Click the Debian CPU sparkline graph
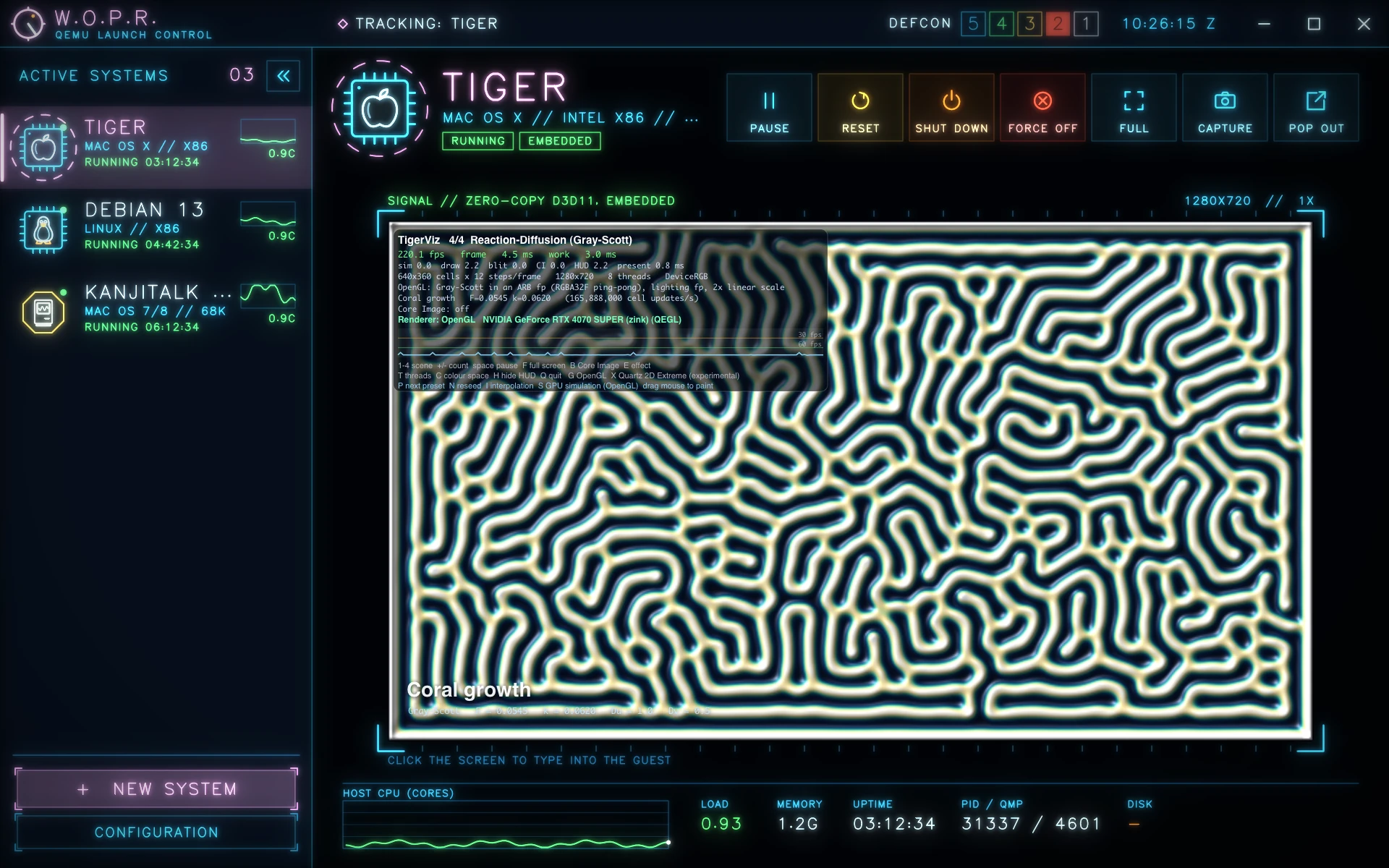This screenshot has height=868, width=1389. (x=268, y=215)
